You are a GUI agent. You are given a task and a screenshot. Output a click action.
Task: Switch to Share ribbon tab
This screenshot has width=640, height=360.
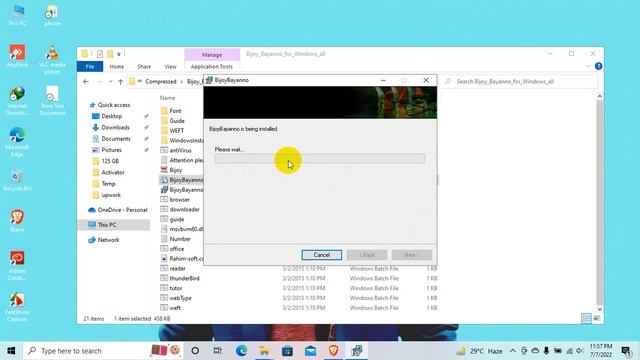(x=144, y=67)
